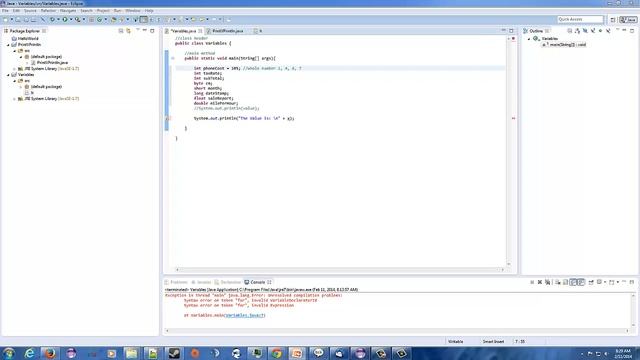The width and height of the screenshot is (640, 360).
Task: Switch to the Declaration tab
Action: pos(228,282)
